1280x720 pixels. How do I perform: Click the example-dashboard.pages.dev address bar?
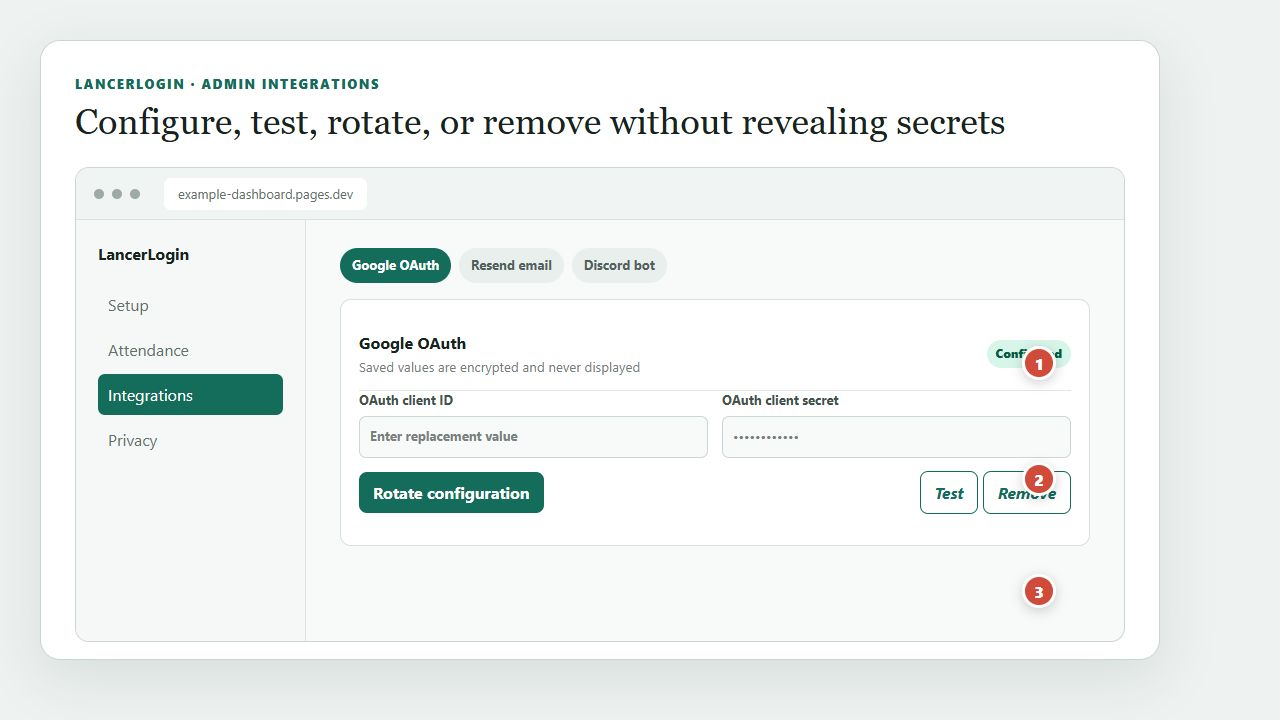(265, 194)
